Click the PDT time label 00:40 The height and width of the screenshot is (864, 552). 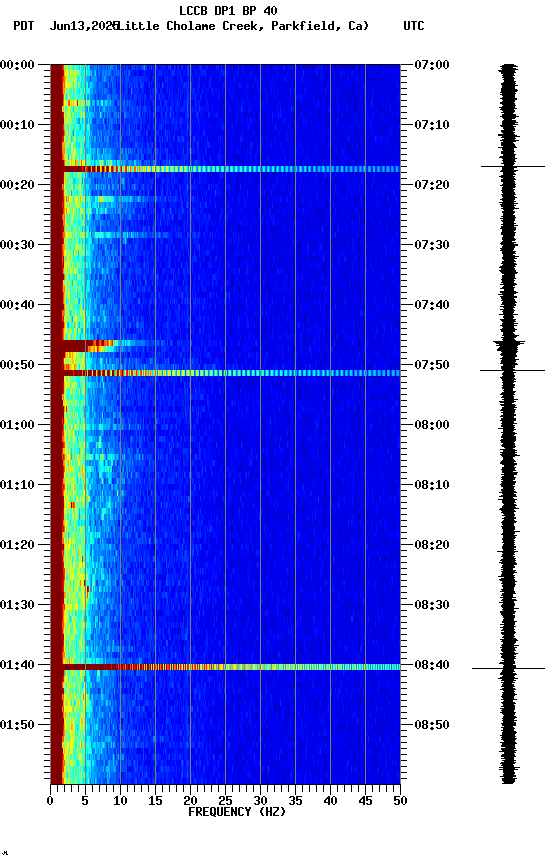point(17,305)
